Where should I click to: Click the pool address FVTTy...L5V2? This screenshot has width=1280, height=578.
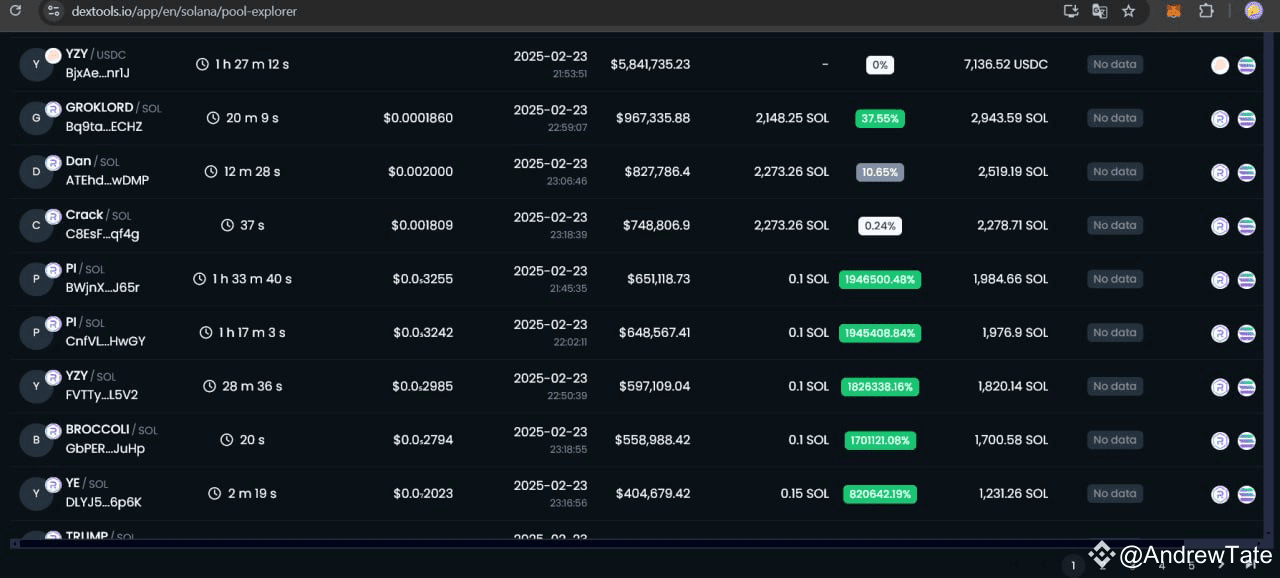pyautogui.click(x=102, y=395)
